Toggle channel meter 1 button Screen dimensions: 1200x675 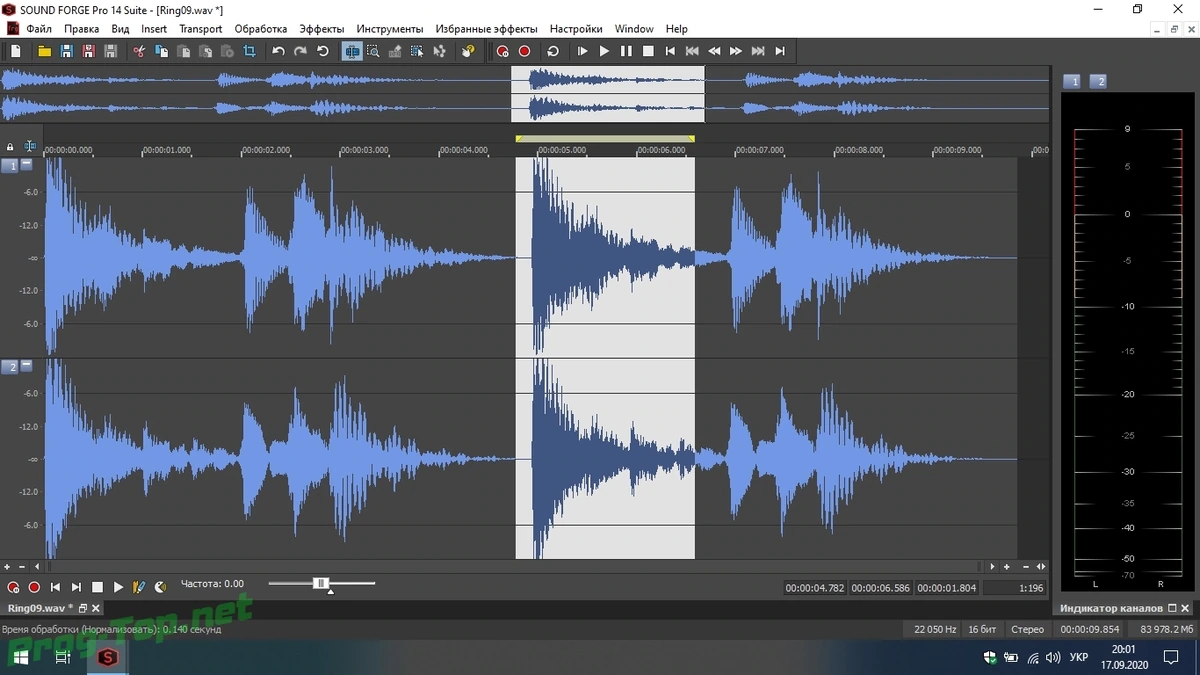point(1072,81)
